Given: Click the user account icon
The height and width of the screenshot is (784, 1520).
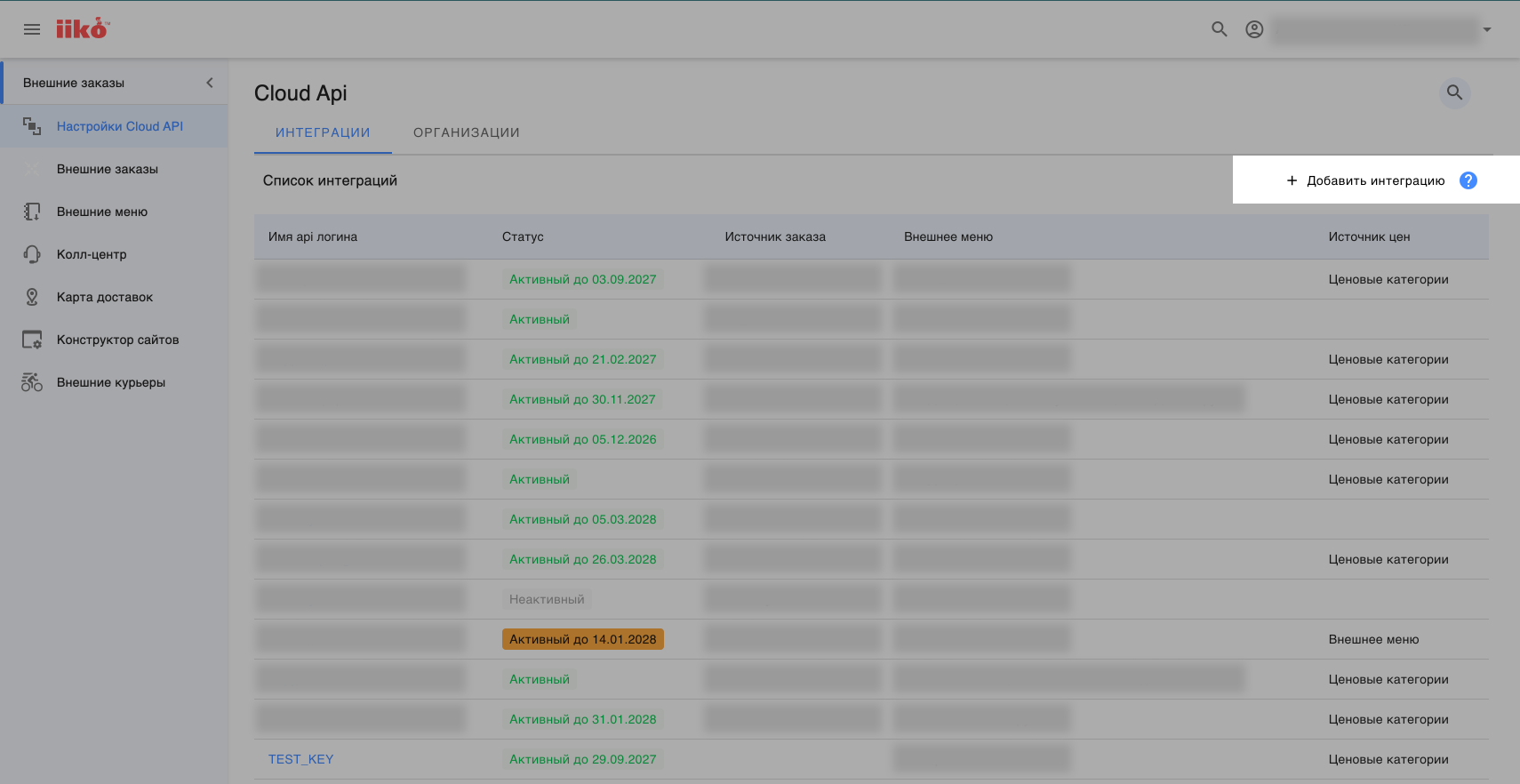Looking at the screenshot, I should point(1254,29).
